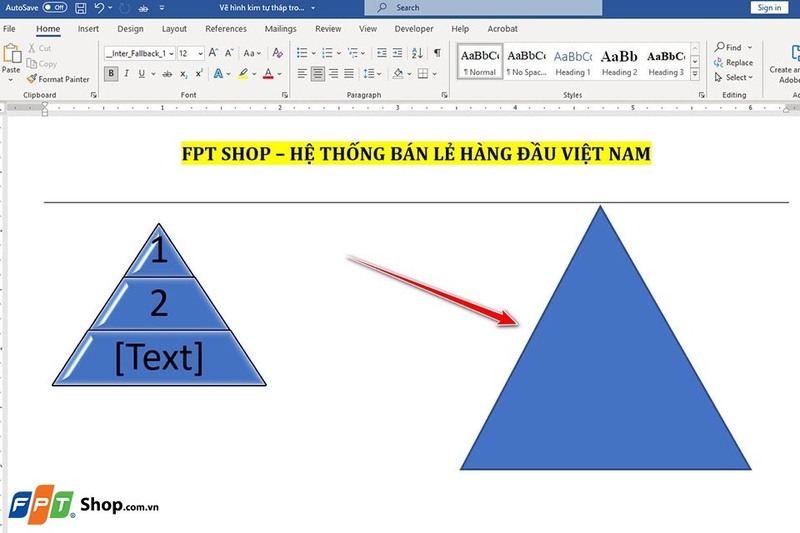
Task: Open the Acrobat tab
Action: (502, 29)
